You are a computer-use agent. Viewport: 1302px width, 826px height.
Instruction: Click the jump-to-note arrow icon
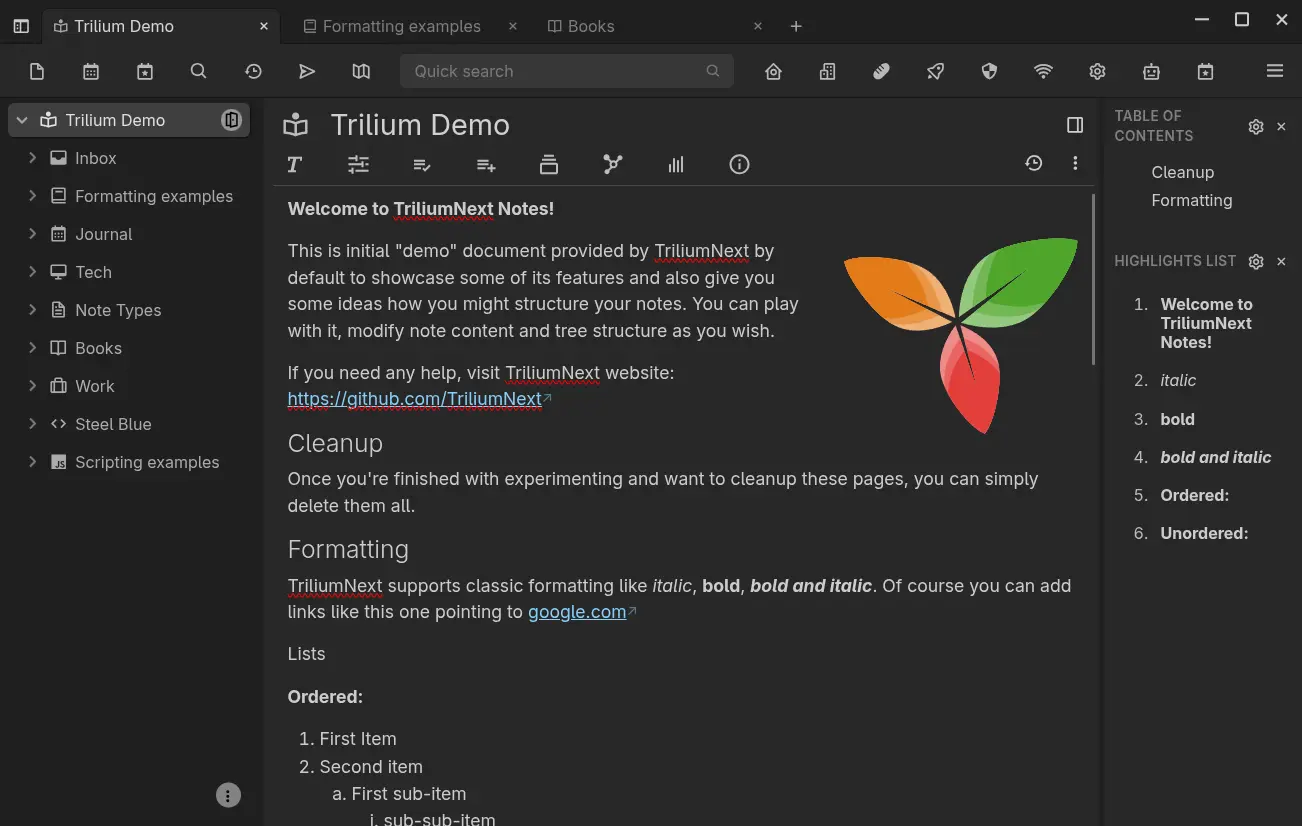(x=307, y=71)
